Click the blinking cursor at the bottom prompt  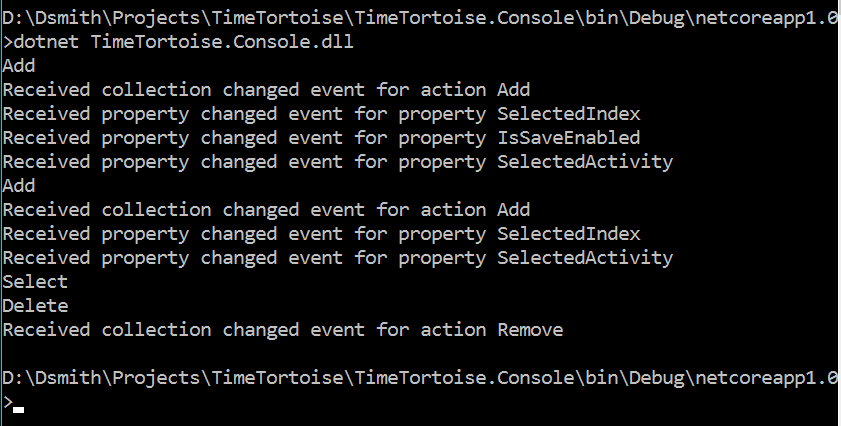coord(19,409)
